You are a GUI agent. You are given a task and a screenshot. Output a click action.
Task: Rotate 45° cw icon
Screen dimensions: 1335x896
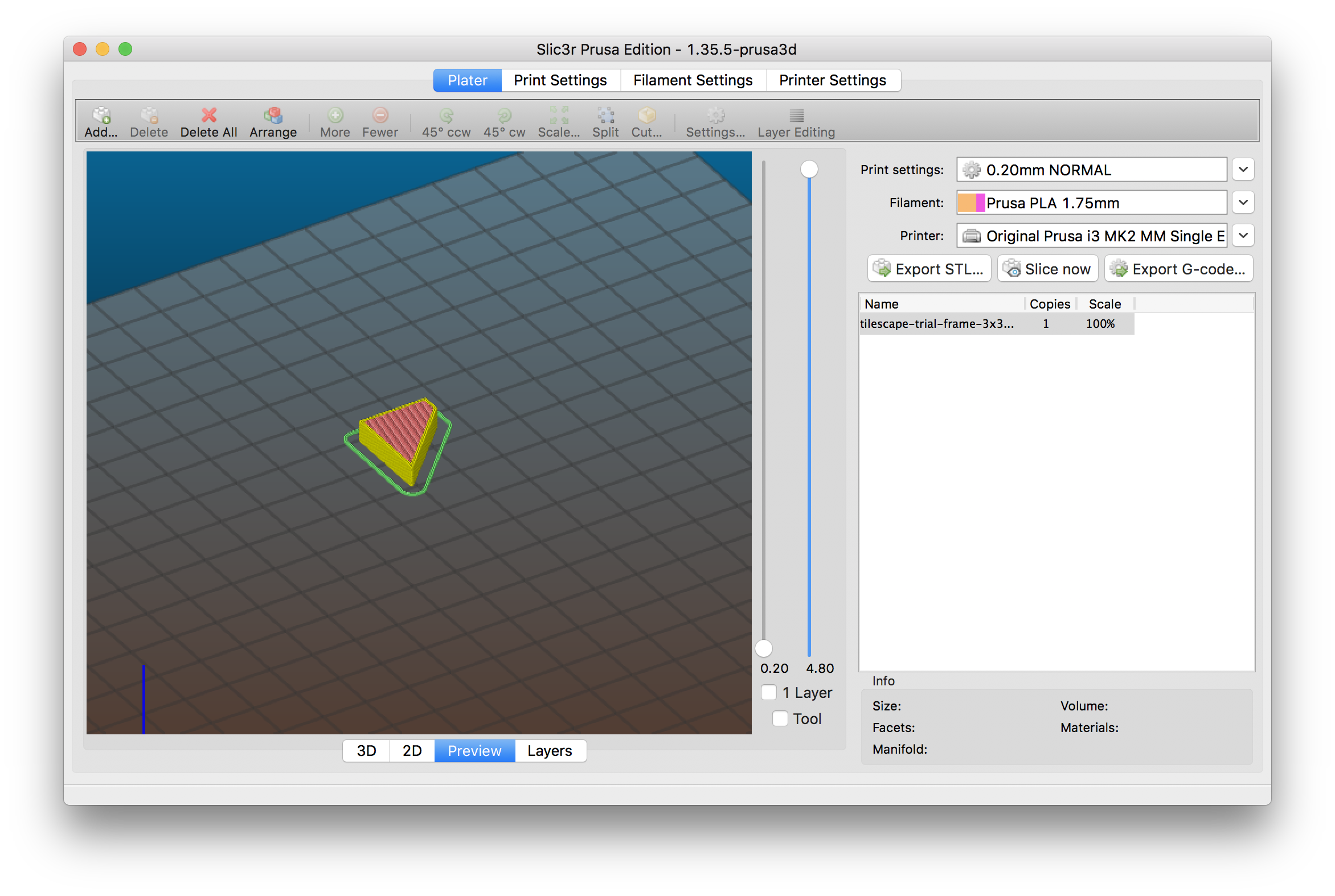coord(503,116)
